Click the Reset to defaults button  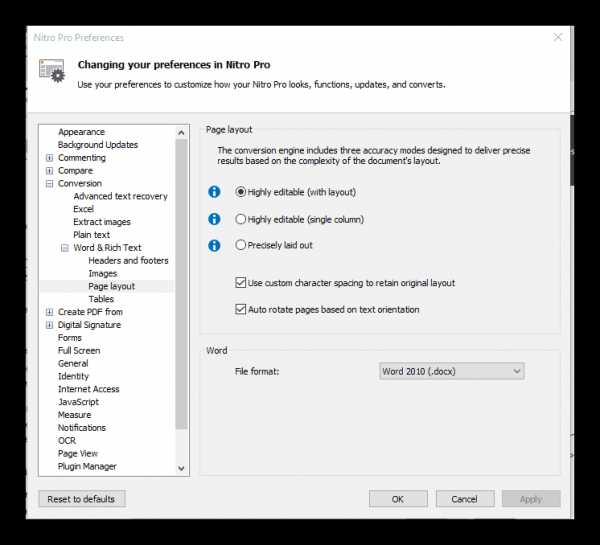pyautogui.click(x=82, y=499)
